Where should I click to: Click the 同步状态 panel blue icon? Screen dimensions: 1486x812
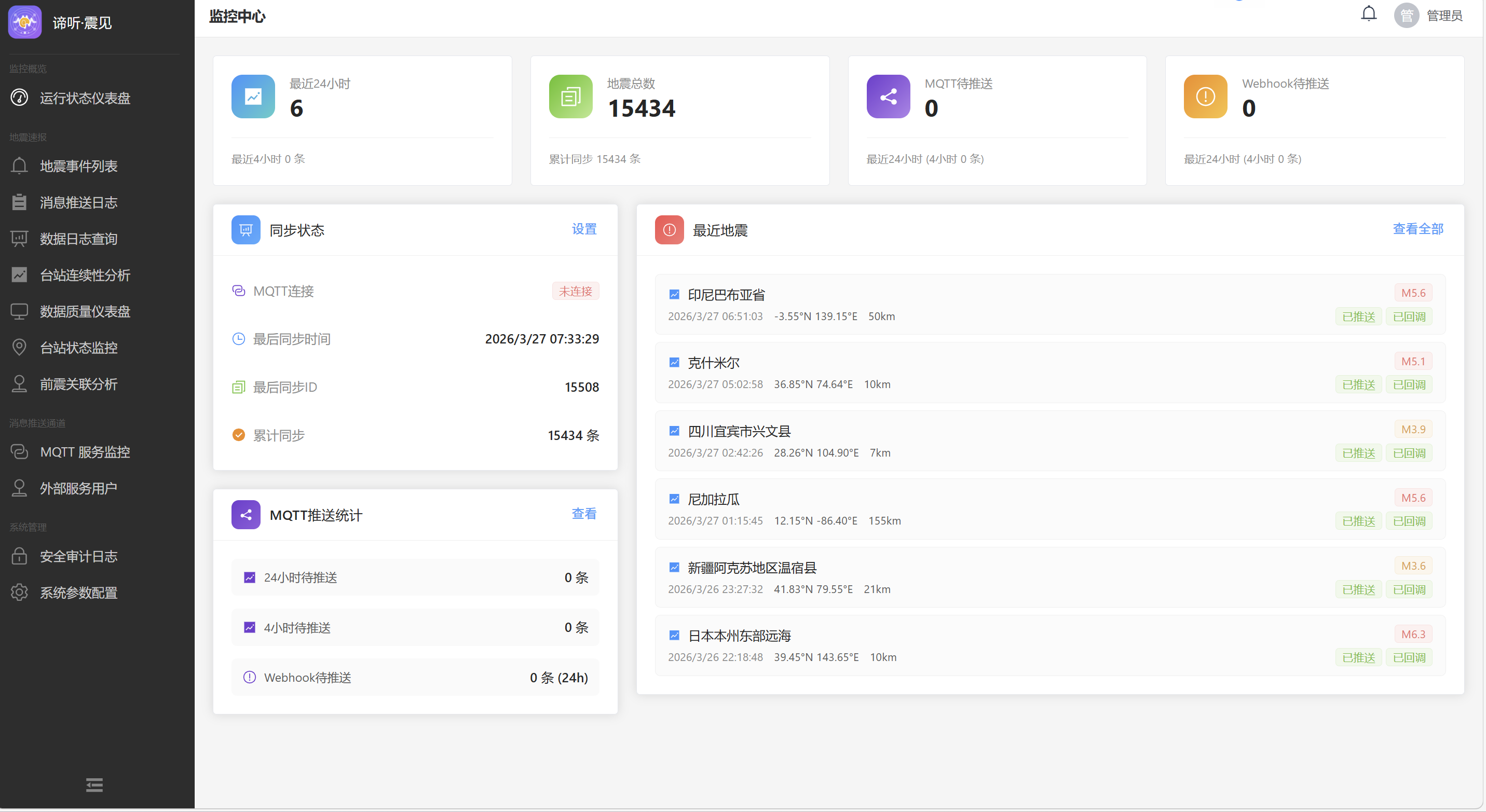(x=246, y=230)
